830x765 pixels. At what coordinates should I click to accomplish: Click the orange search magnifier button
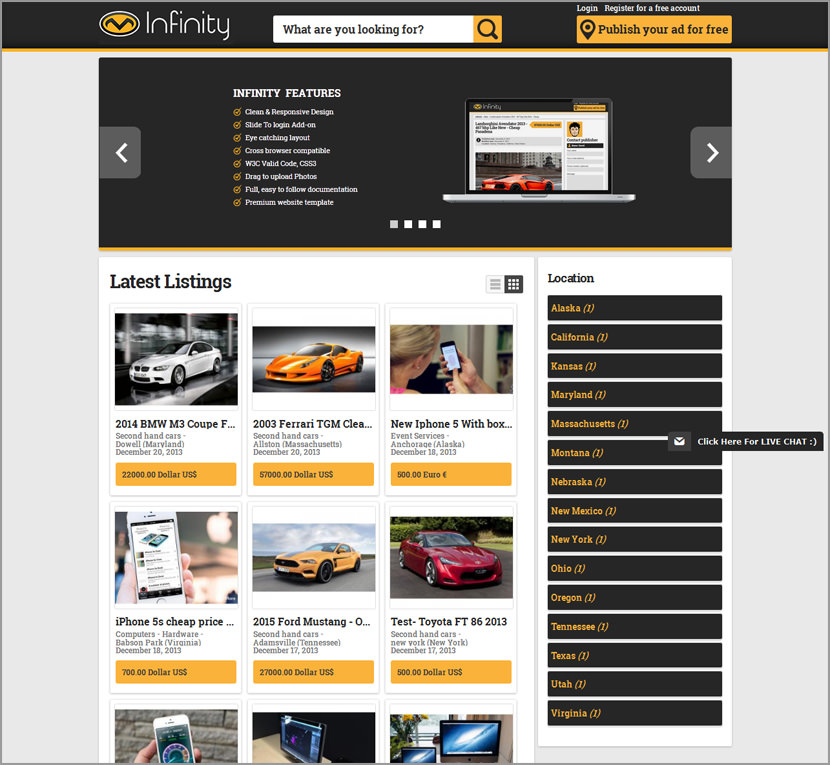487,29
